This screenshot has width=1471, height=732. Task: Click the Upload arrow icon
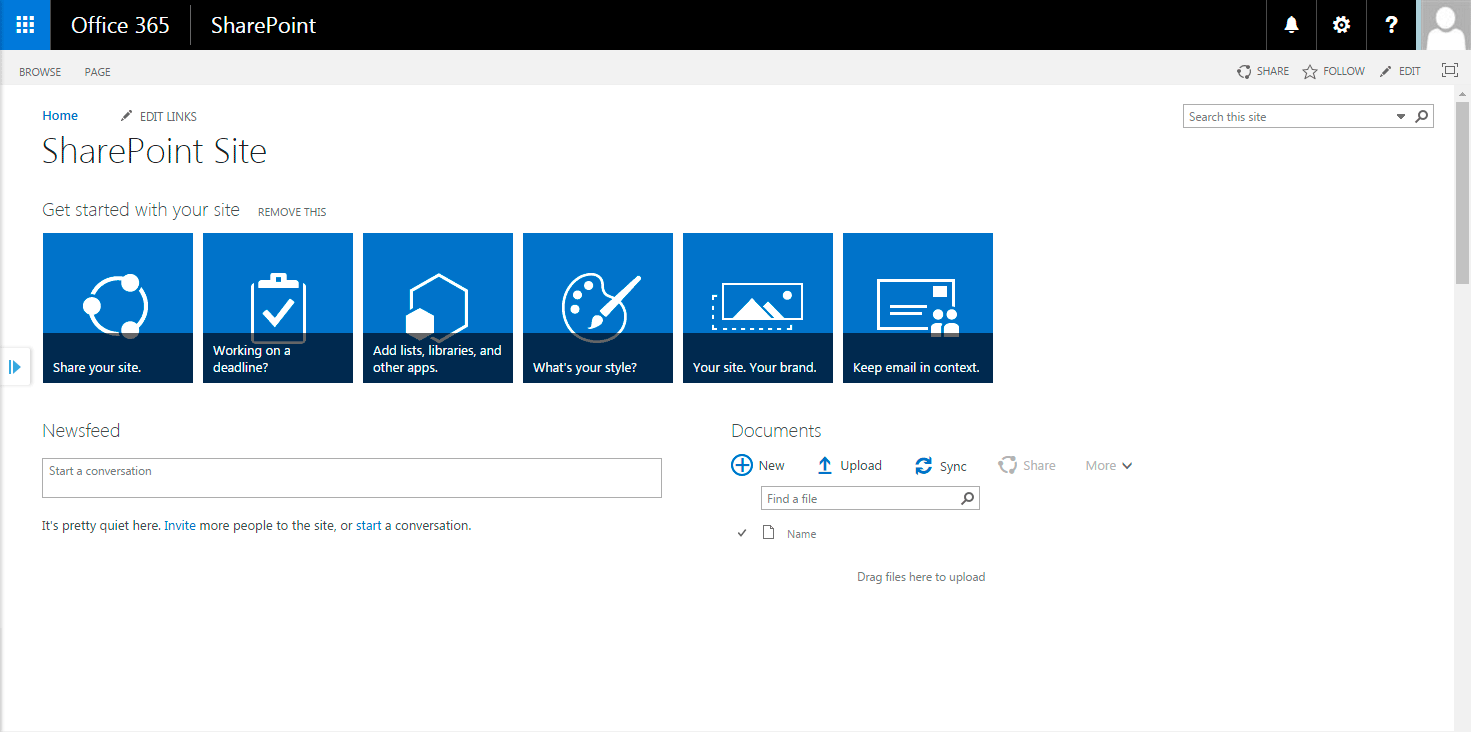825,465
